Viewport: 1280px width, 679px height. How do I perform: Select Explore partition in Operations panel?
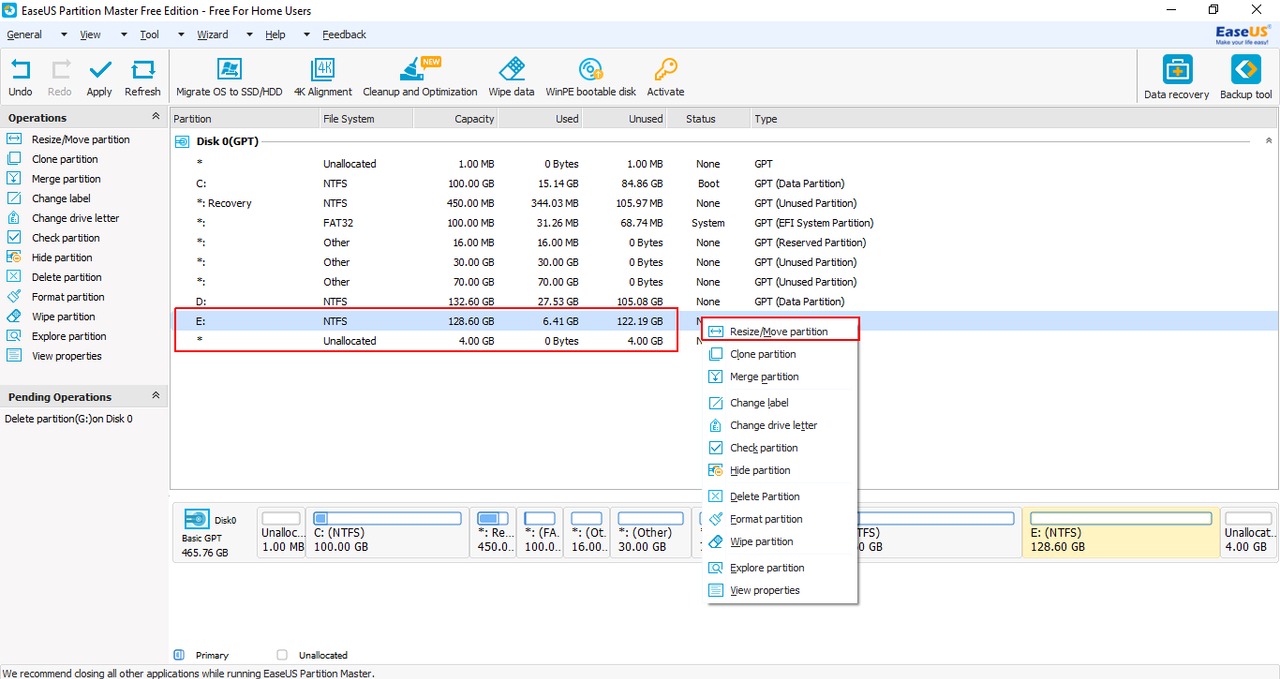pos(56,336)
